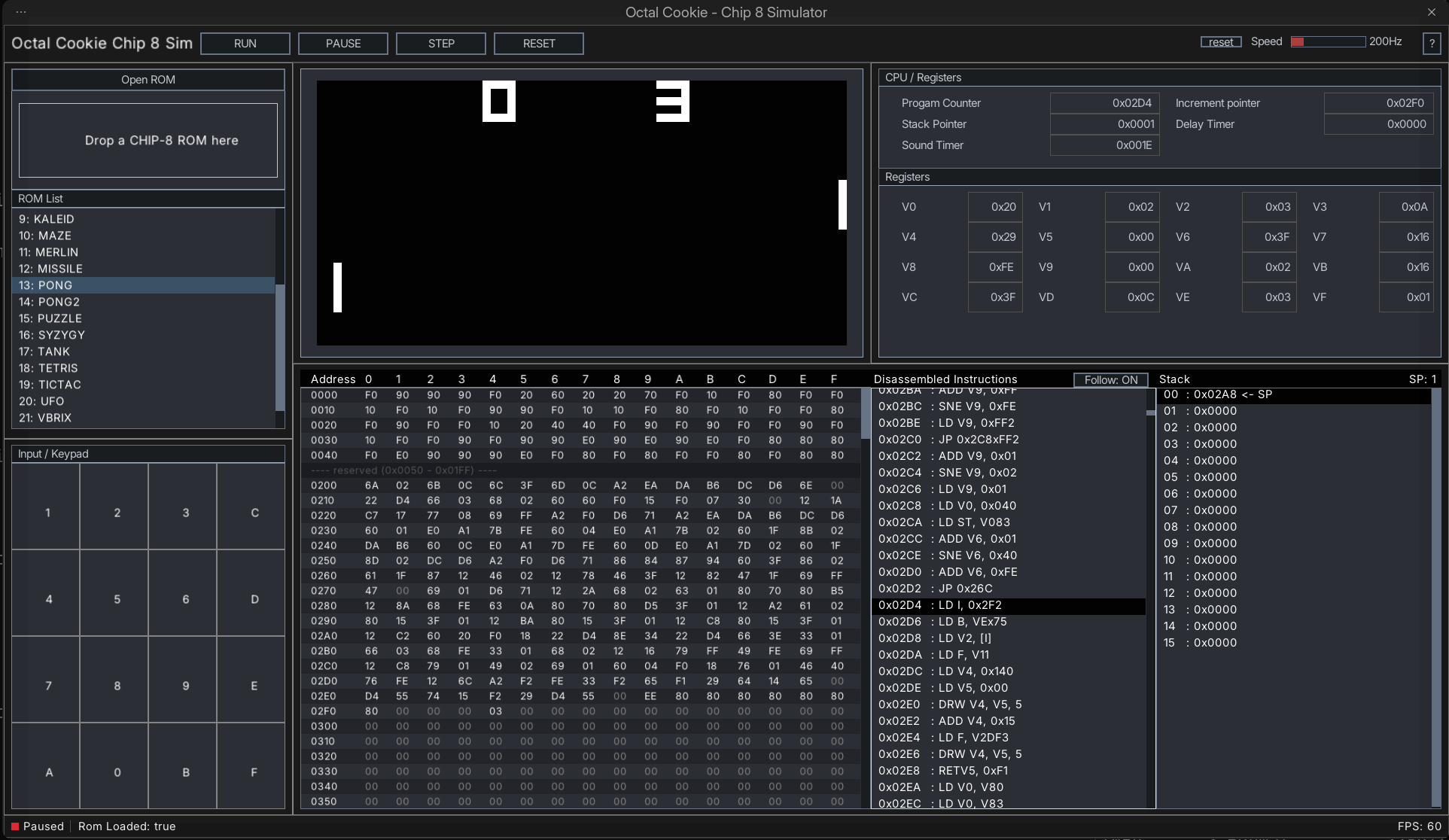Click the Open ROM header
This screenshot has height=840, width=1449.
click(148, 80)
